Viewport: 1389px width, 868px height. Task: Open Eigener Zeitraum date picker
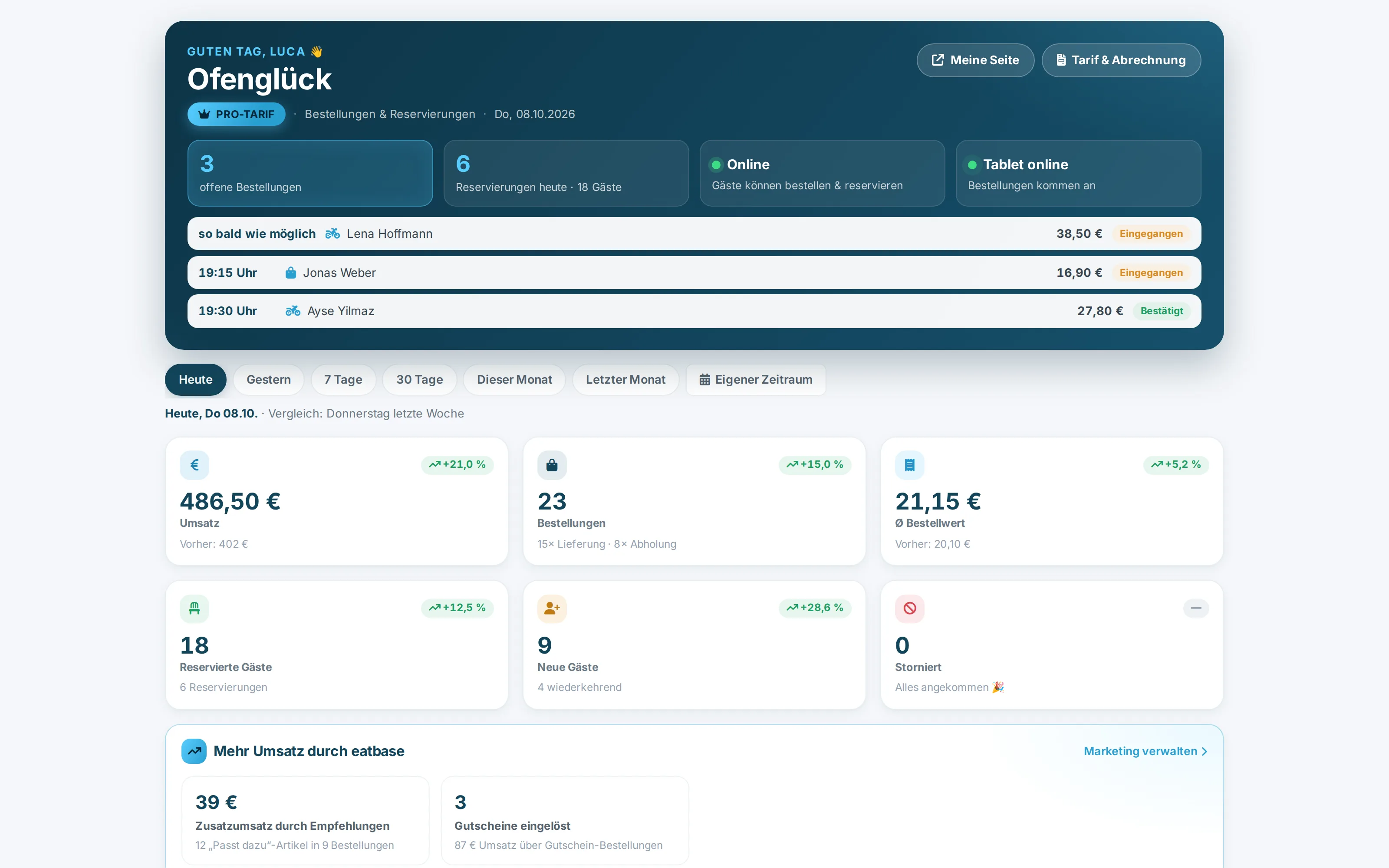pos(756,379)
